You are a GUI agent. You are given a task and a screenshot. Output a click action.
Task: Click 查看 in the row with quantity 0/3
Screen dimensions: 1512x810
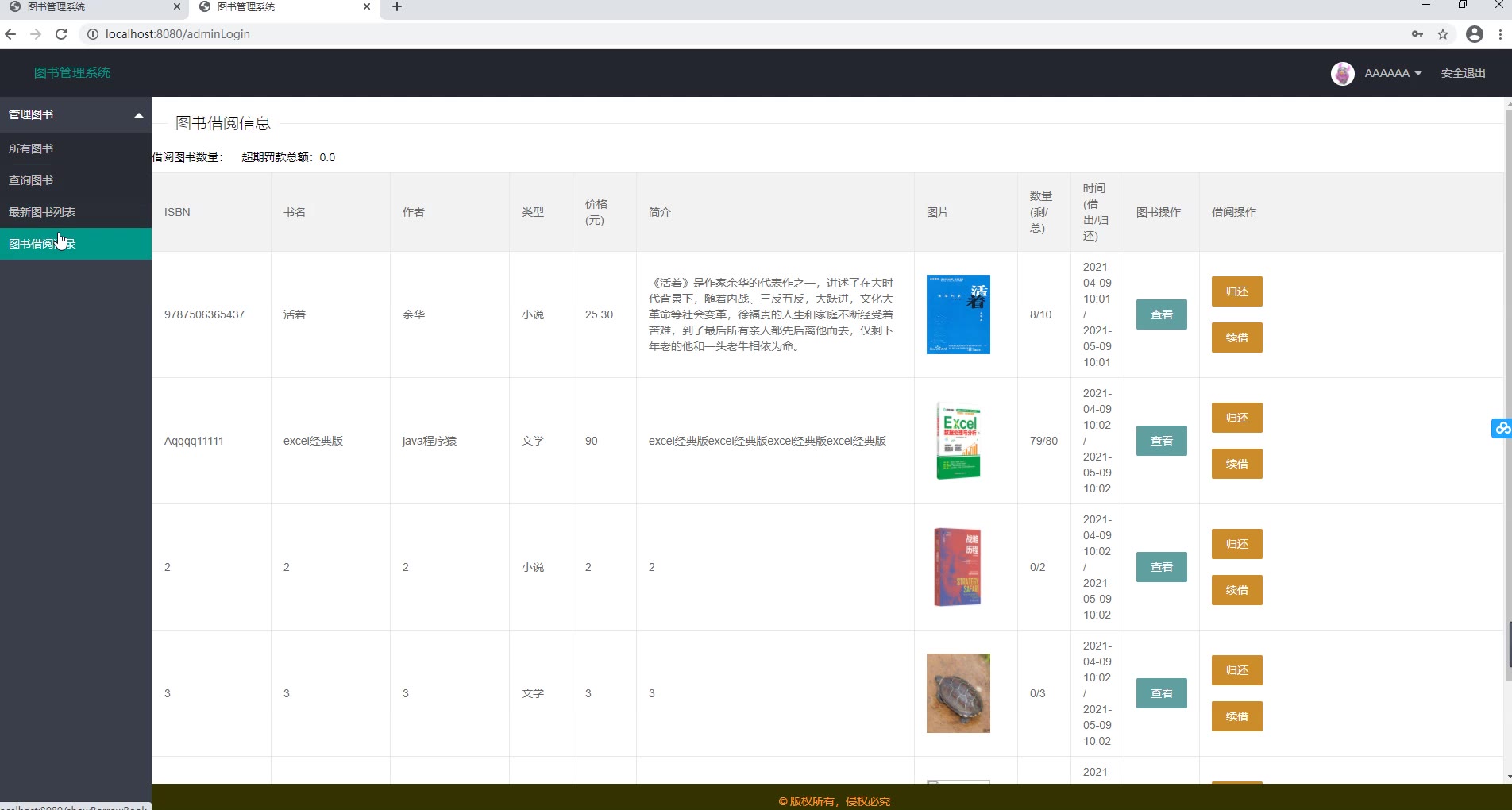coord(1162,693)
